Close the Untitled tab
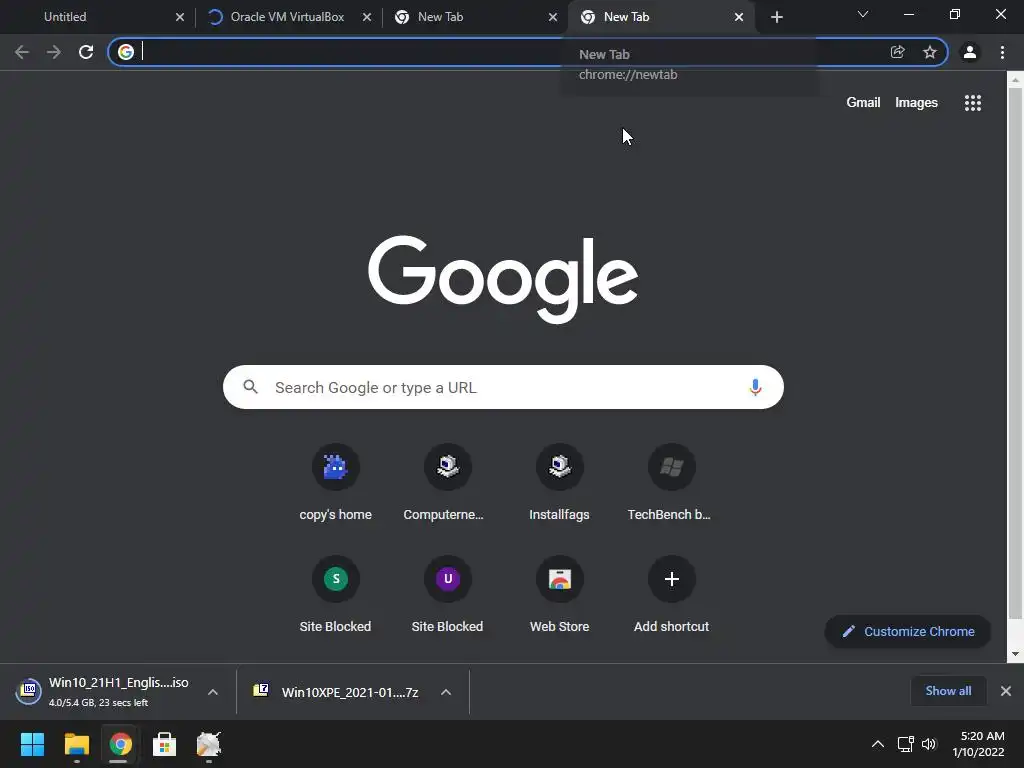 [x=180, y=17]
